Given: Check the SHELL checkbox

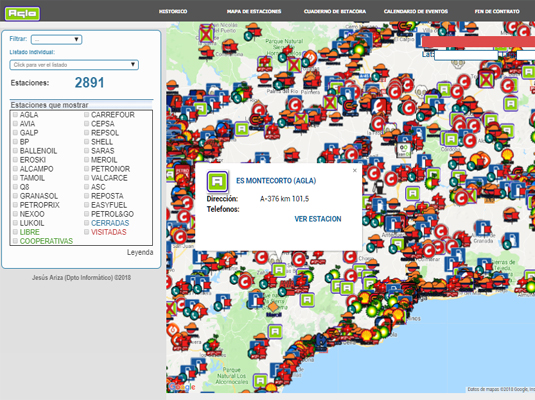Looking at the screenshot, I should [87, 142].
